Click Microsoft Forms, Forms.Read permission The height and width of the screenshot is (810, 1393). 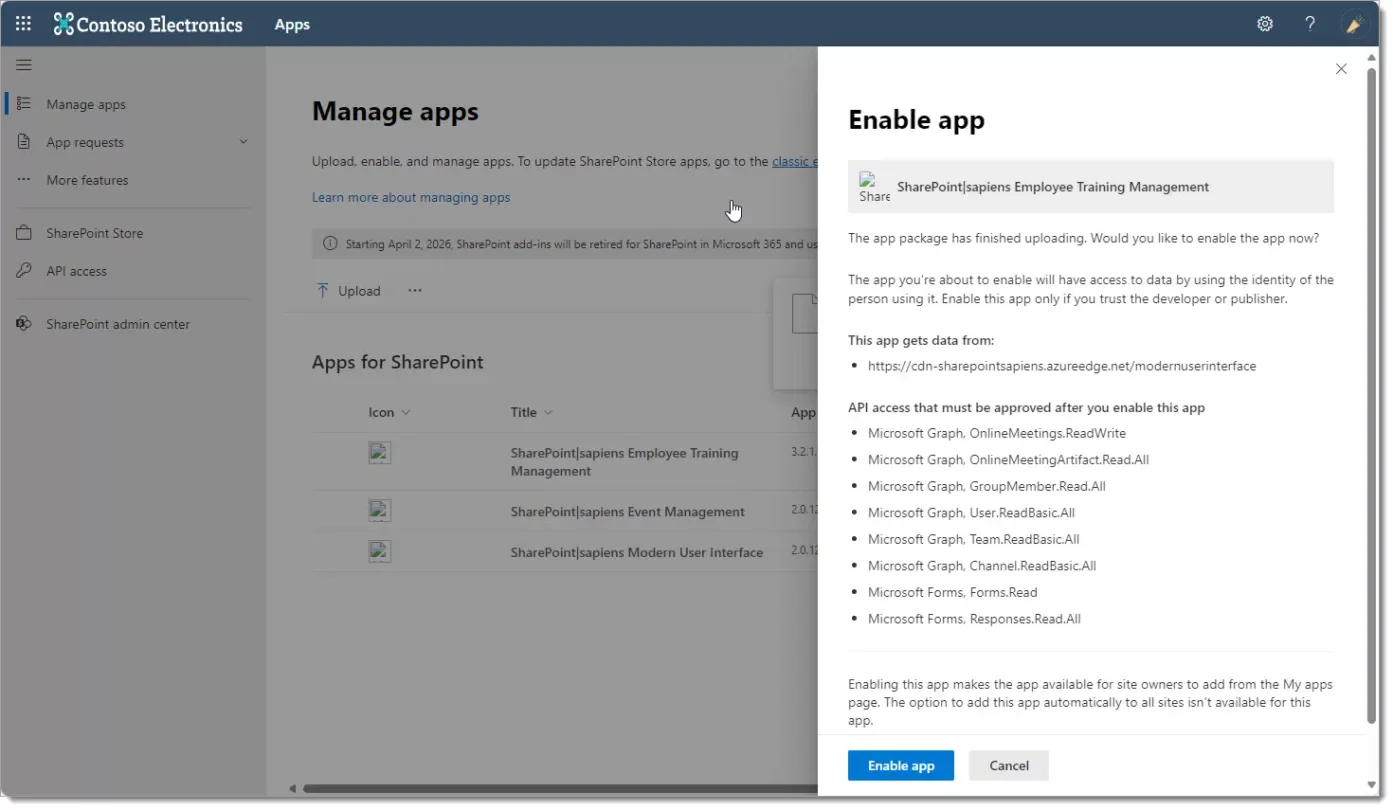point(953,592)
